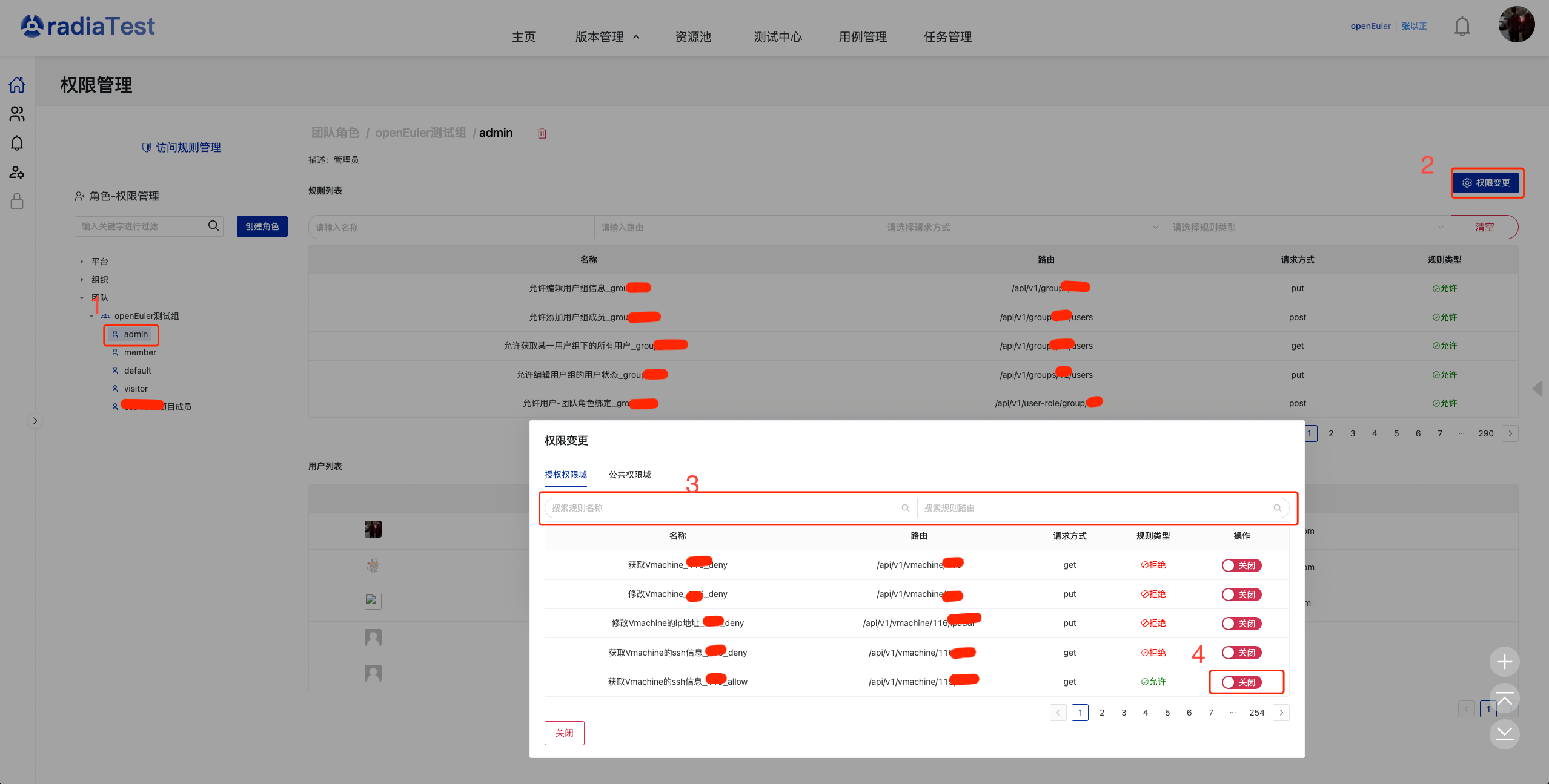Image resolution: width=1549 pixels, height=784 pixels.
Task: Open the 资源池 menu in top navigation
Action: (x=693, y=37)
